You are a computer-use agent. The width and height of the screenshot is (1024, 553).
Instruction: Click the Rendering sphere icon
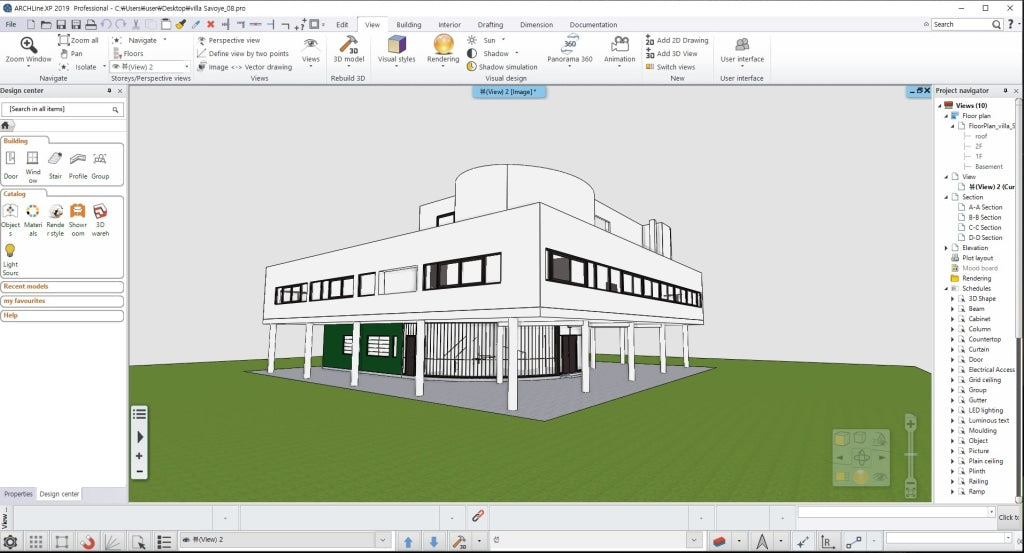(443, 44)
